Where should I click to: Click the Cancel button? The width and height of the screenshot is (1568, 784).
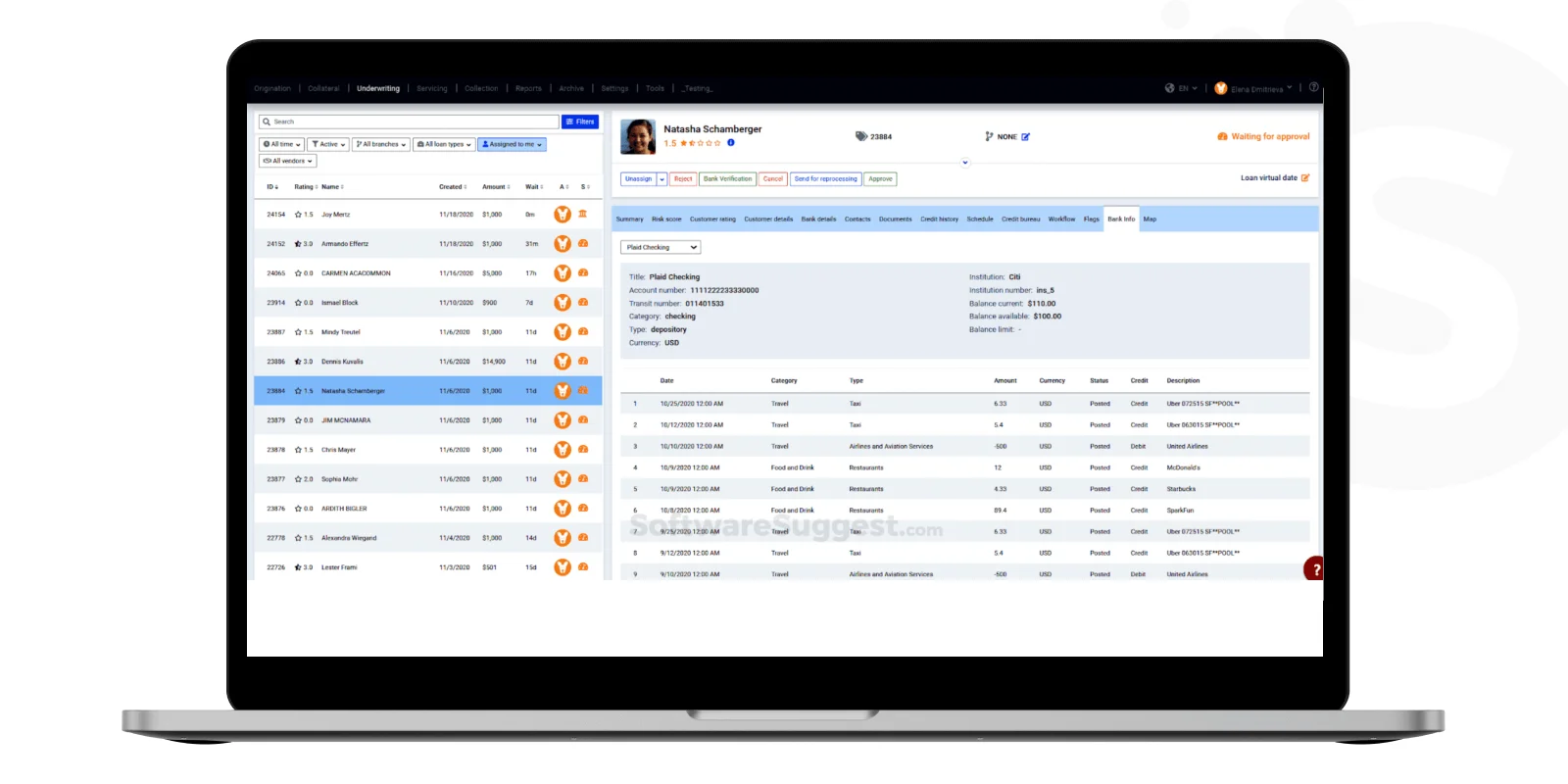click(773, 179)
